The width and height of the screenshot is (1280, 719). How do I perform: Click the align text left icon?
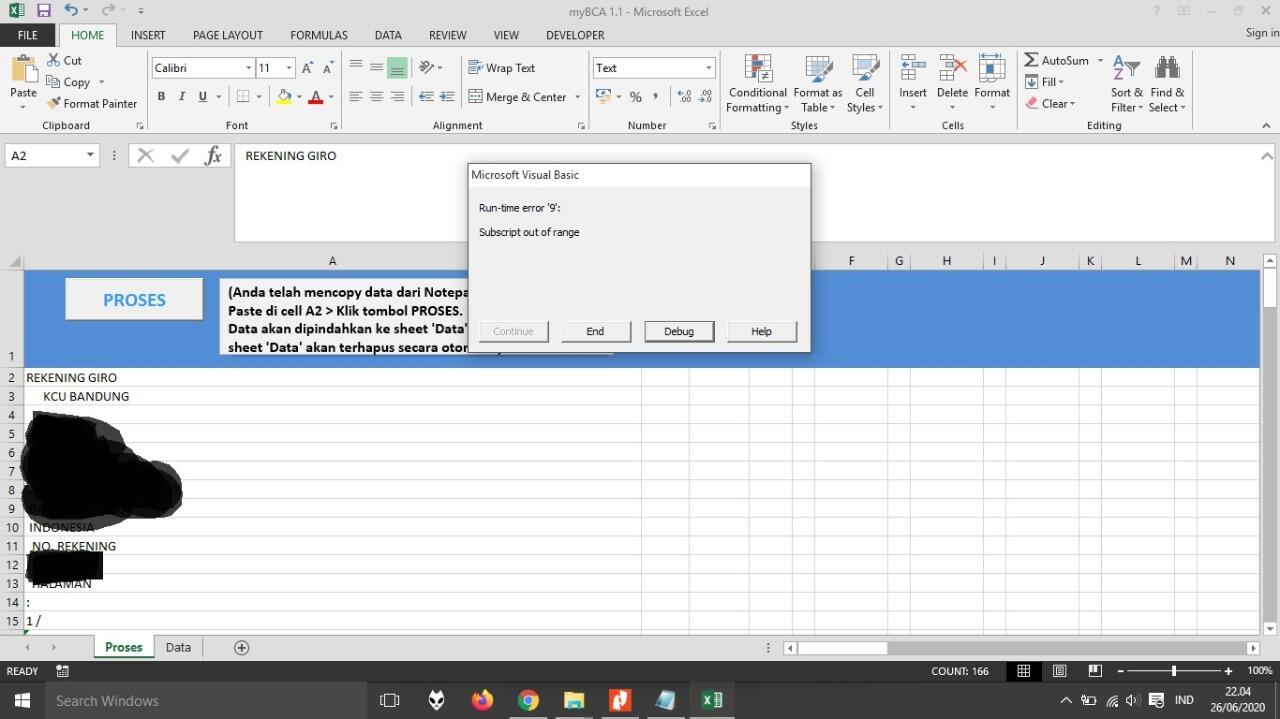(x=356, y=97)
